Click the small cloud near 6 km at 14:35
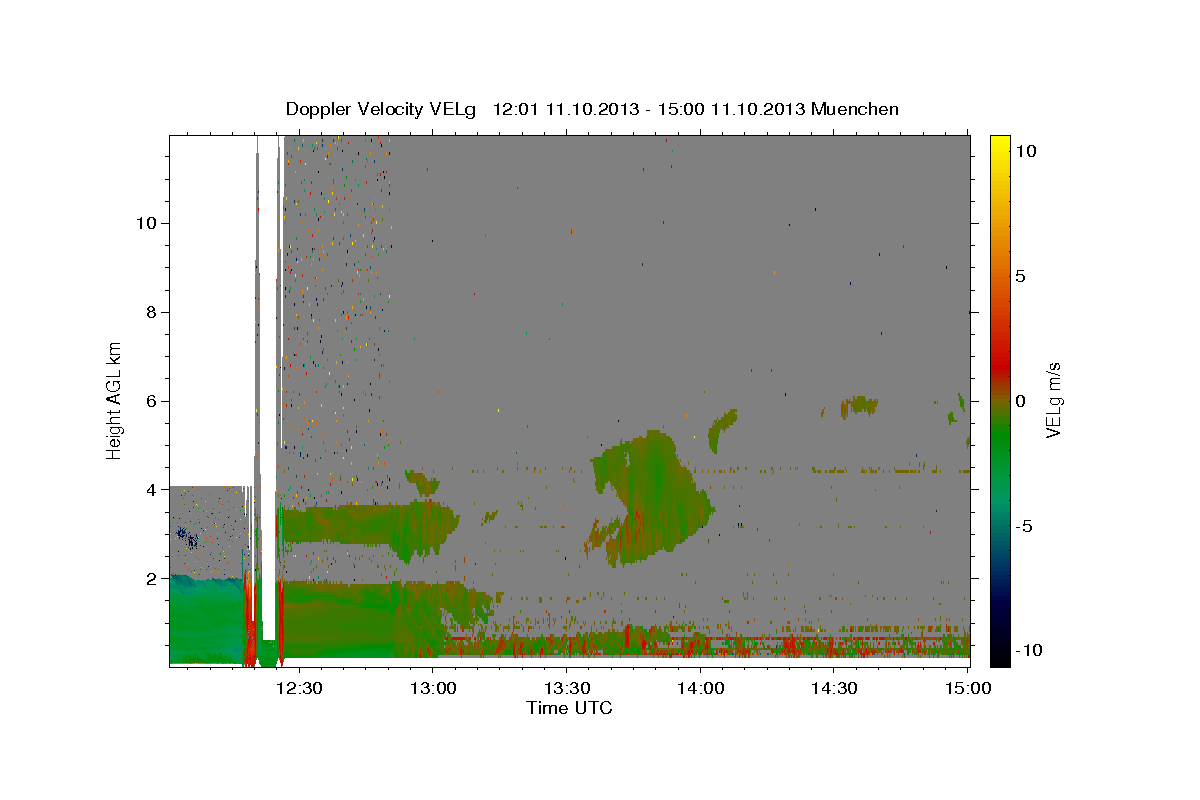The image size is (1200, 800). point(859,405)
